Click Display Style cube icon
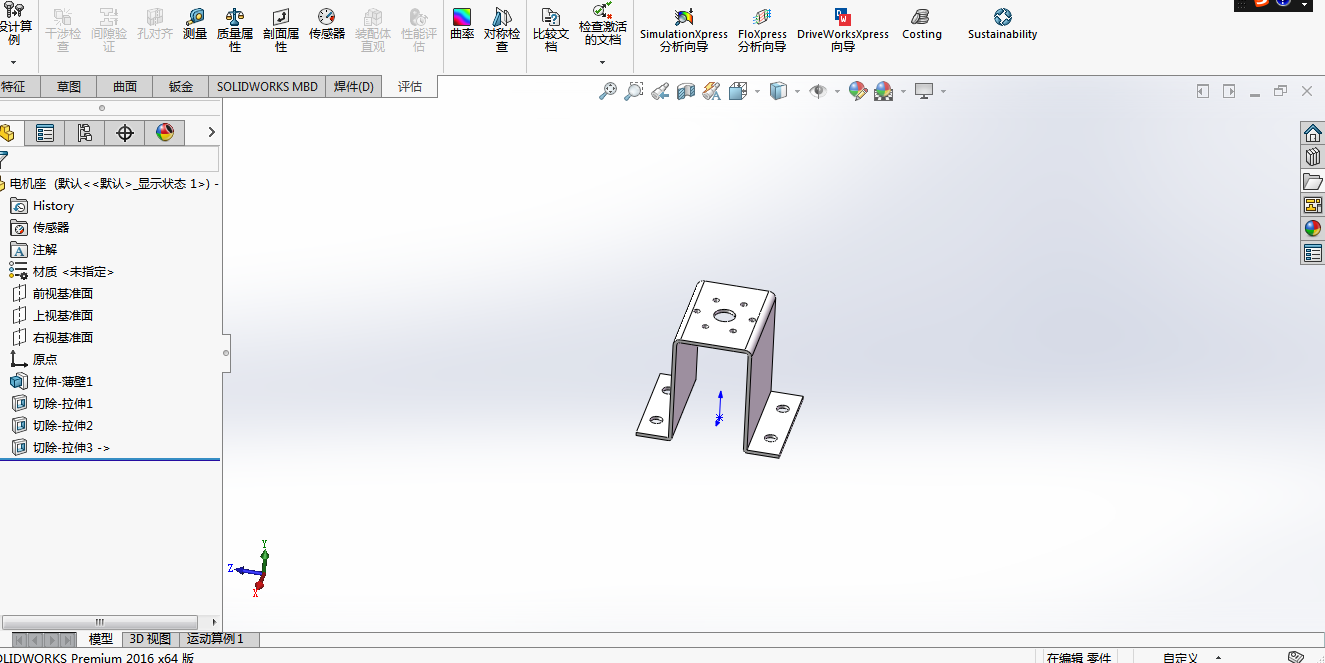Viewport: 1325px width, 663px height. click(x=778, y=92)
